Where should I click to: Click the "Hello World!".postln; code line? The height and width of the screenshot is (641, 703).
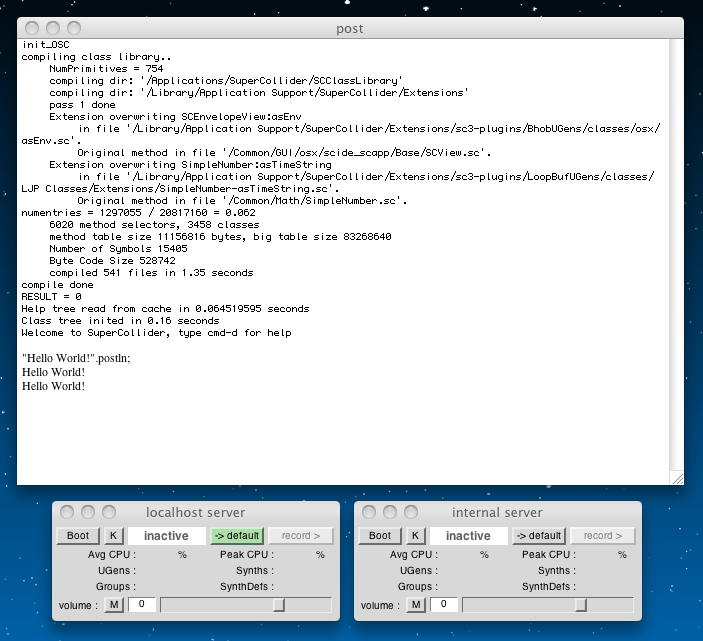tap(76, 358)
